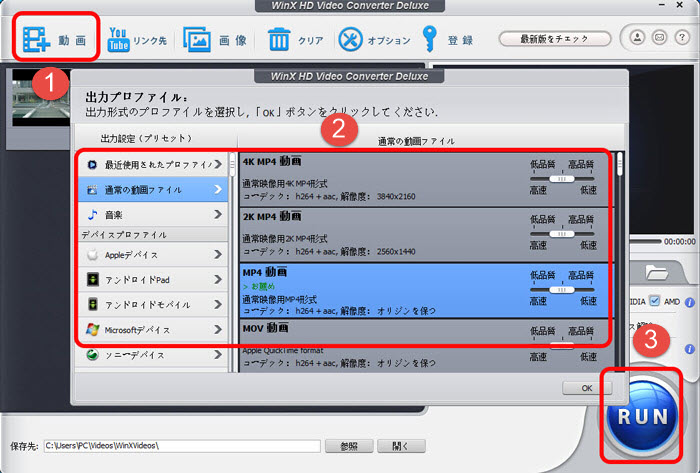The width and height of the screenshot is (700, 473).
Task: Click the お薦め recommended label
Action: coord(258,286)
